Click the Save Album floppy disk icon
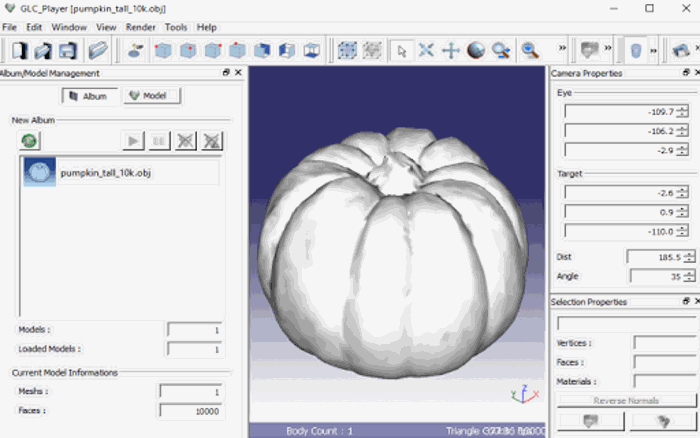Image resolution: width=700 pixels, height=438 pixels. click(67, 50)
